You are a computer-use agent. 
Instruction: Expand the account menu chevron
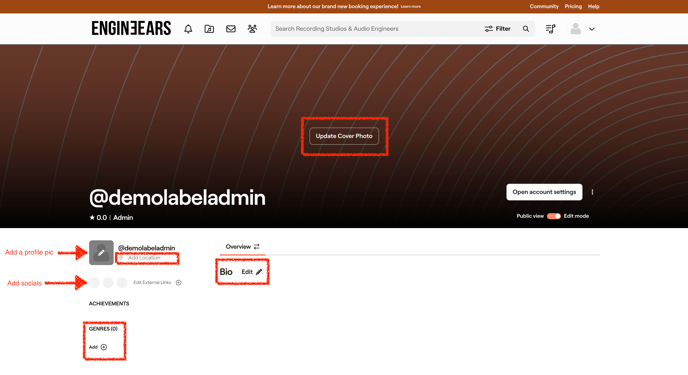(x=591, y=29)
